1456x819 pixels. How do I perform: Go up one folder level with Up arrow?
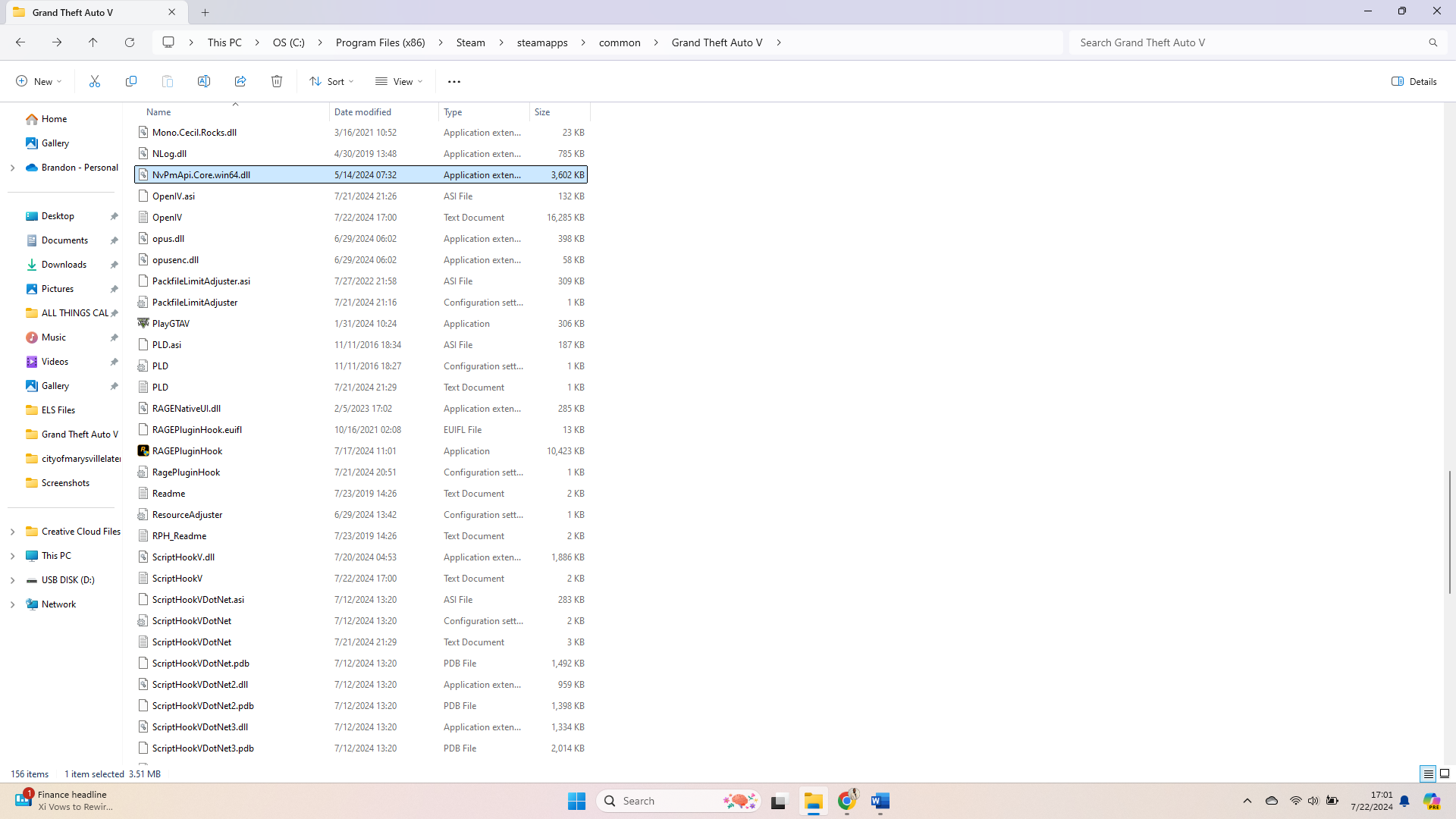[93, 42]
